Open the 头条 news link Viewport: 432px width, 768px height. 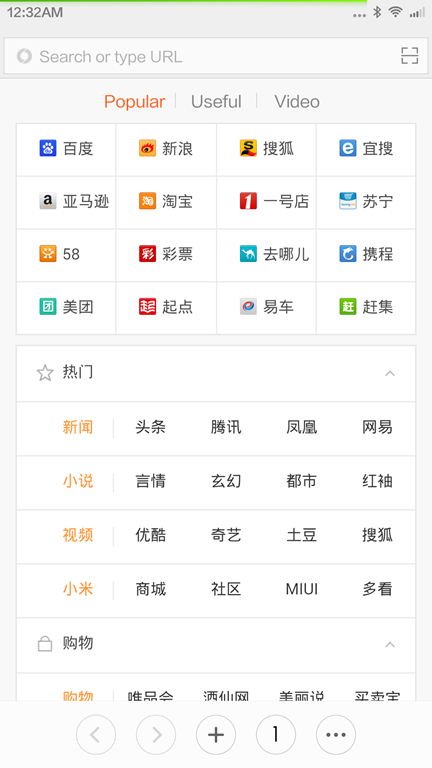[150, 427]
